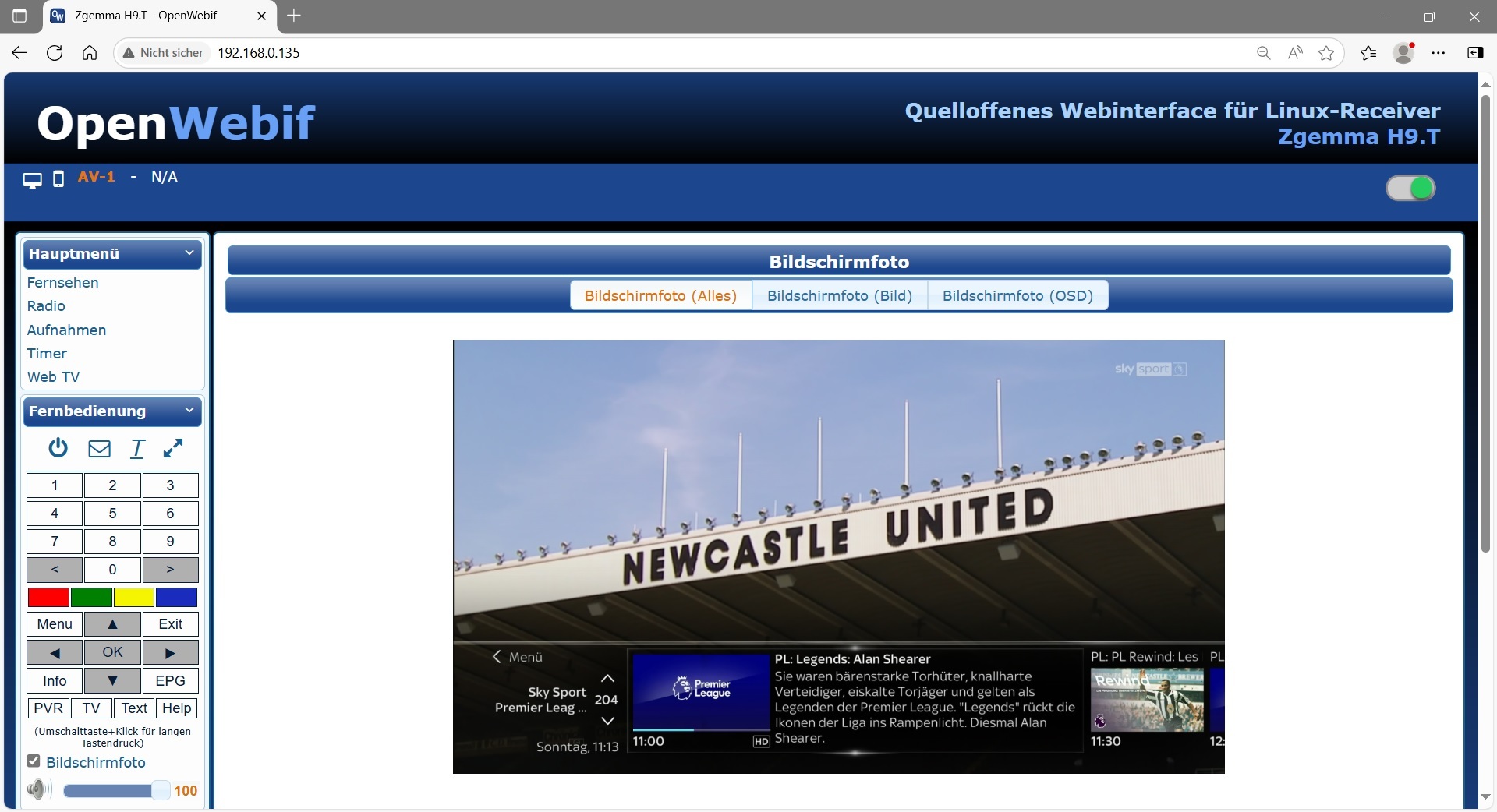The height and width of the screenshot is (812, 1497).
Task: Open Aufnahmen in main menu
Action: point(66,330)
